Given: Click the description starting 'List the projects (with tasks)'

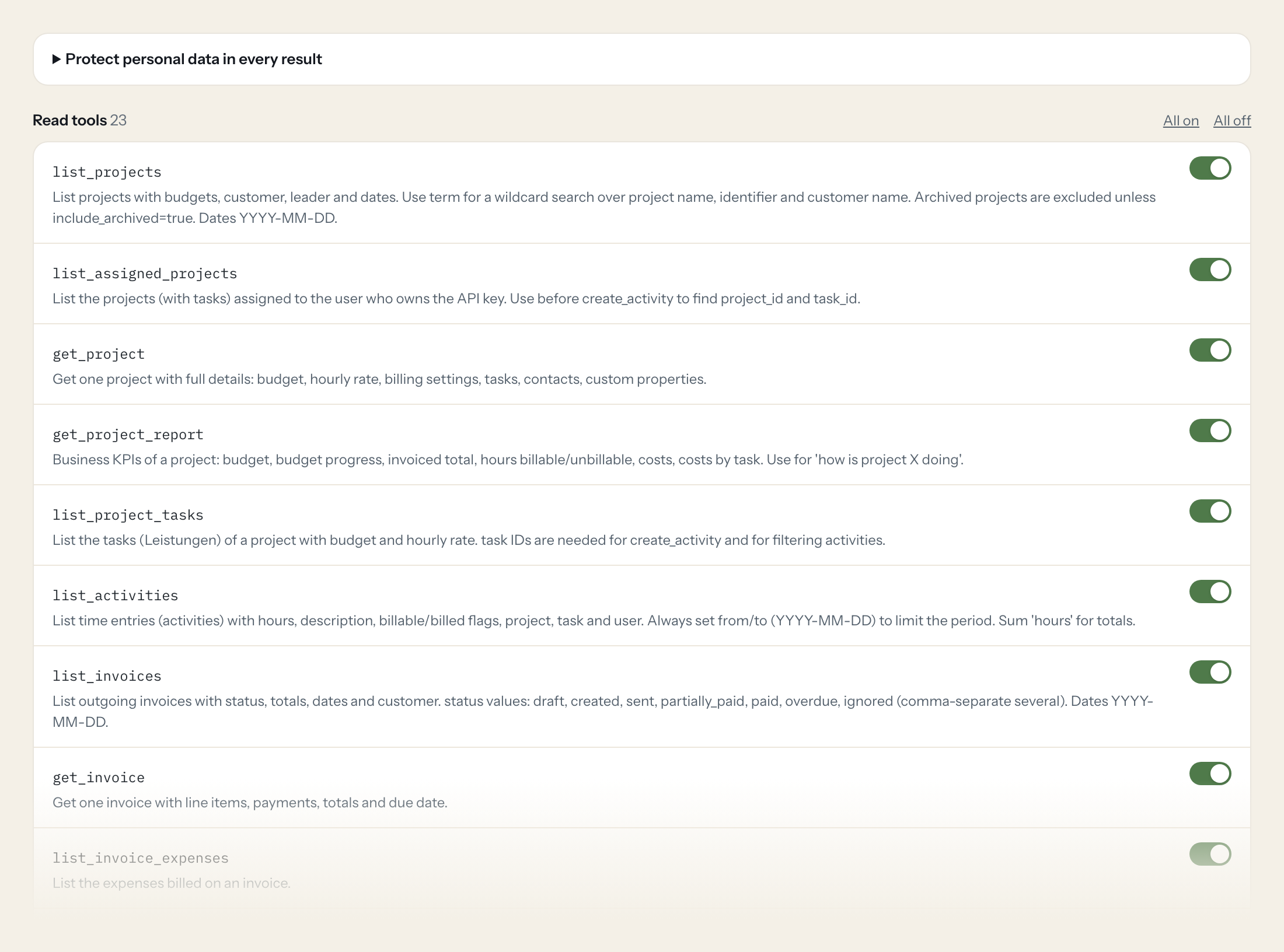Looking at the screenshot, I should pyautogui.click(x=456, y=299).
